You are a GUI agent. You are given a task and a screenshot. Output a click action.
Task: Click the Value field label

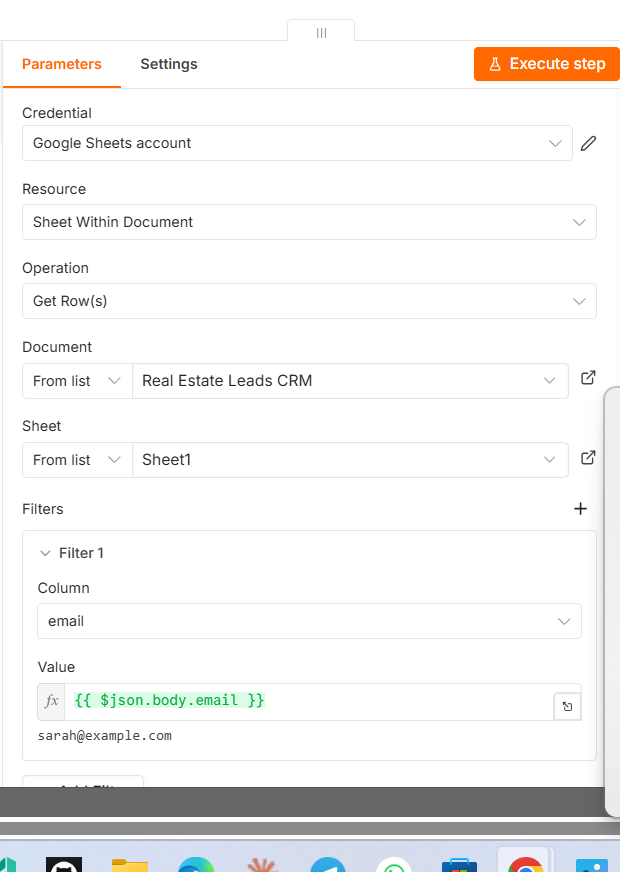click(56, 667)
